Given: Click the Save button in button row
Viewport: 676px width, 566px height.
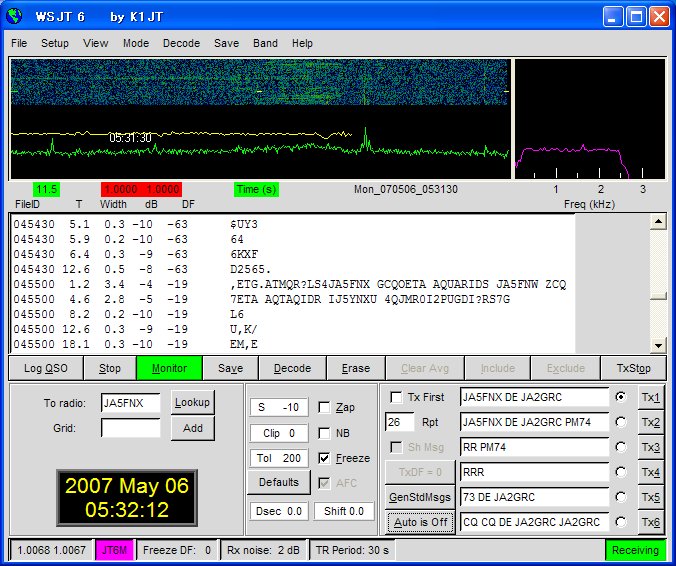Looking at the screenshot, I should coord(230,369).
